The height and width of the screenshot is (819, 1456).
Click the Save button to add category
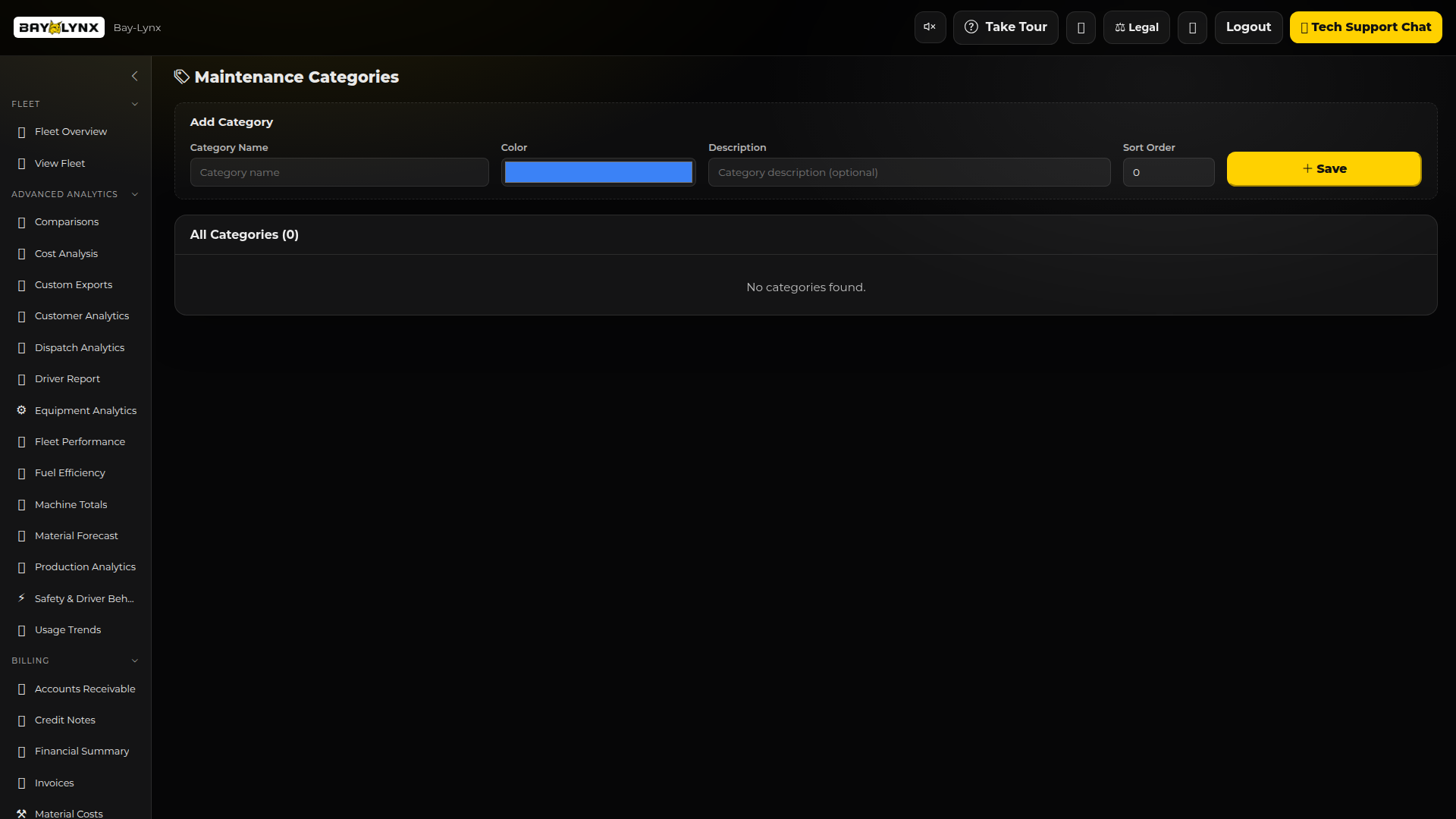click(x=1323, y=168)
